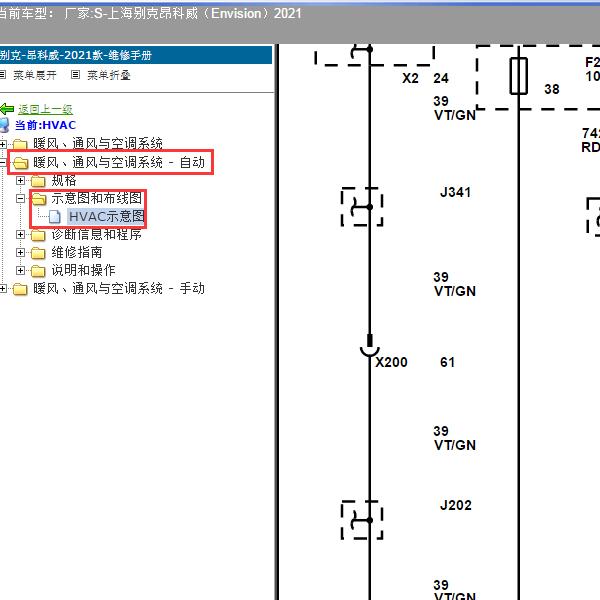Expand the first 暖风、通风与空调系统 folder
The width and height of the screenshot is (600, 600).
tap(3, 144)
